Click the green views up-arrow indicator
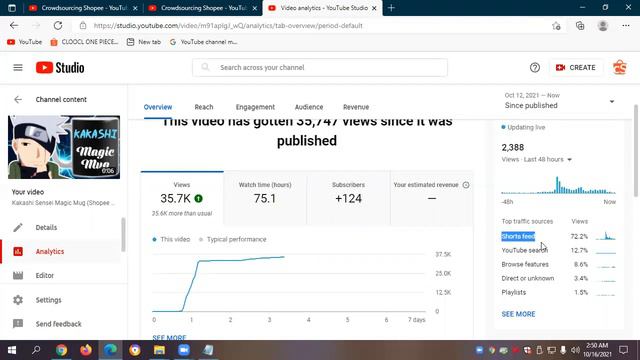Viewport: 640px width, 360px height. coord(198,199)
